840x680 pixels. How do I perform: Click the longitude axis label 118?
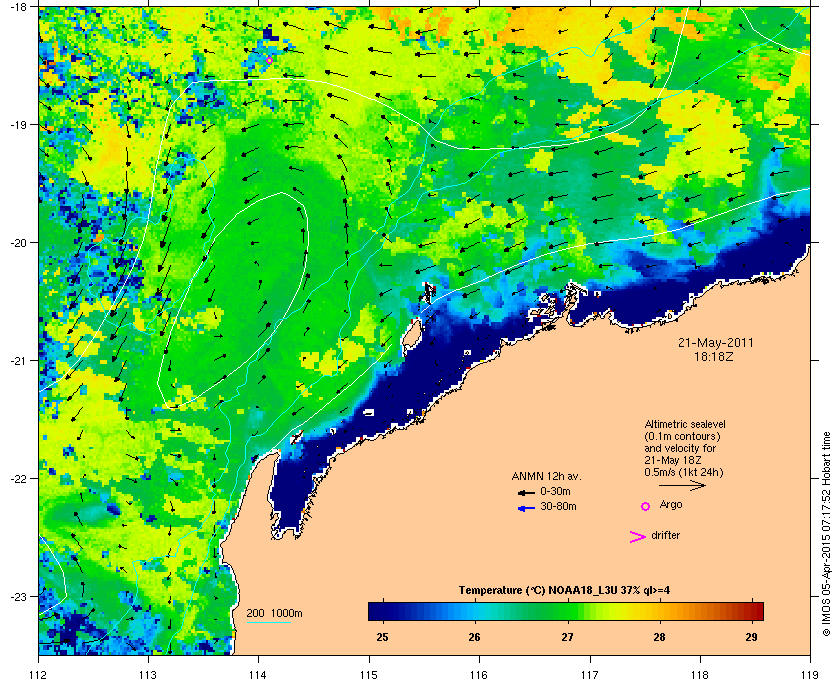pyautogui.click(x=700, y=675)
